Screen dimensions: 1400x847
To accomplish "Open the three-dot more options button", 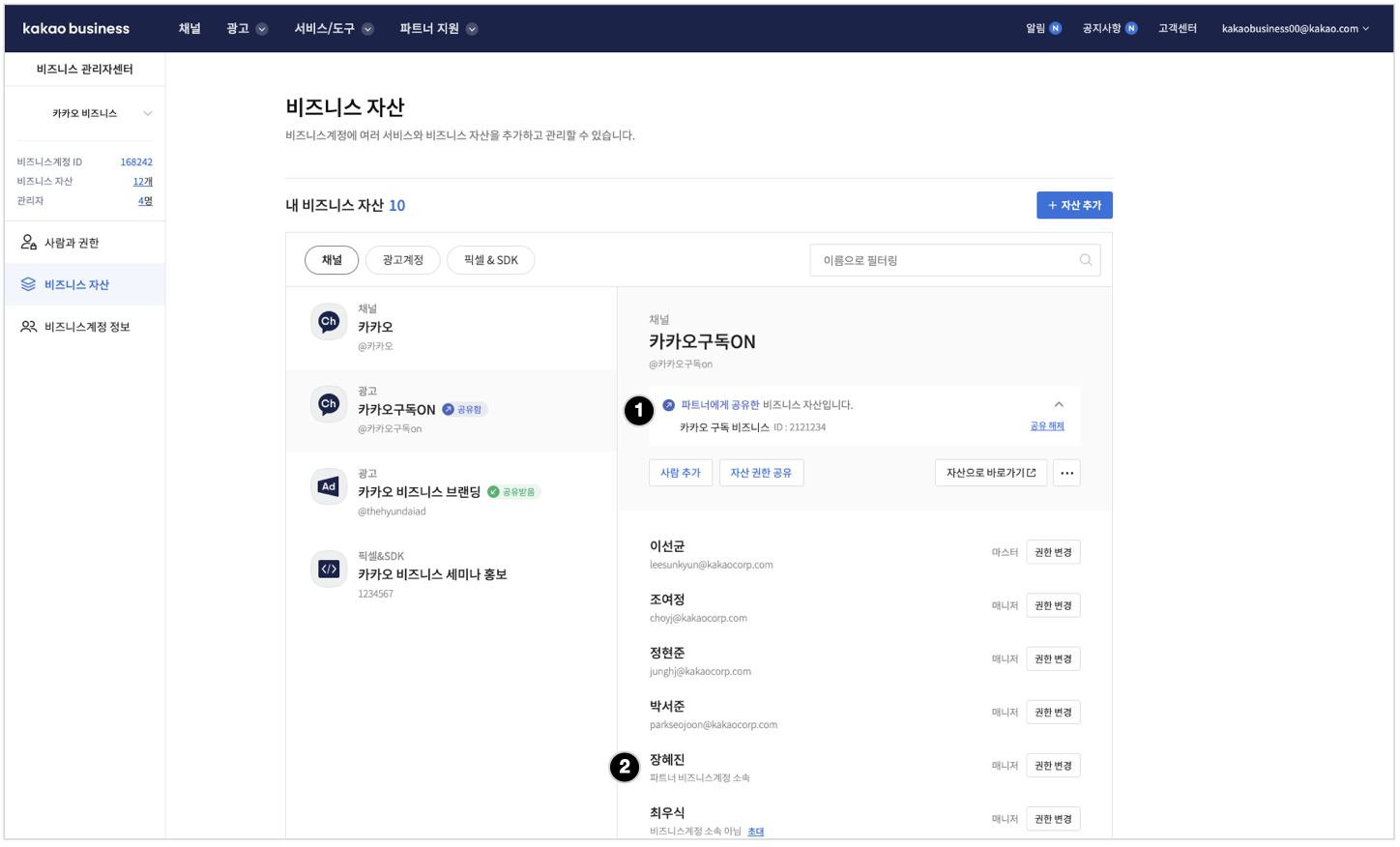I will pos(1066,473).
